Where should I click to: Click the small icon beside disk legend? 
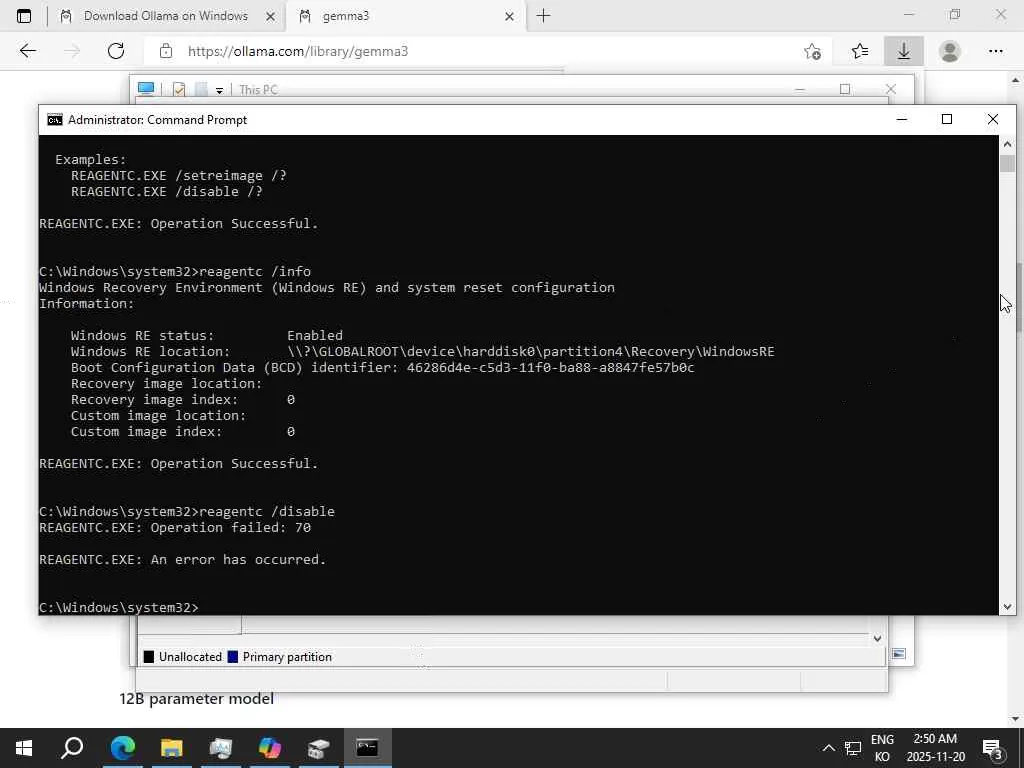[899, 654]
